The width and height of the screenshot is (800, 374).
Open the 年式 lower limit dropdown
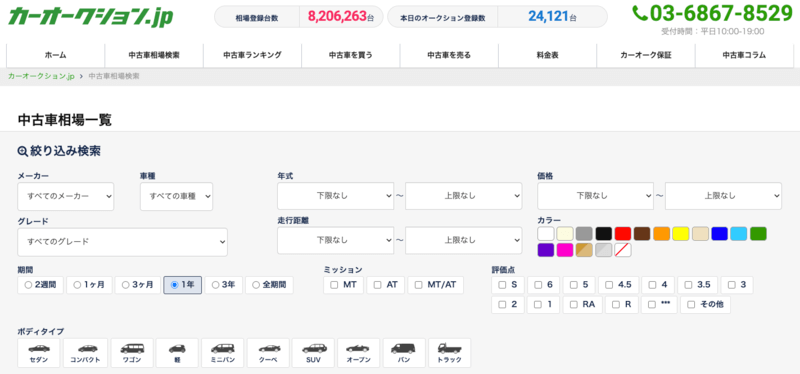click(x=336, y=196)
